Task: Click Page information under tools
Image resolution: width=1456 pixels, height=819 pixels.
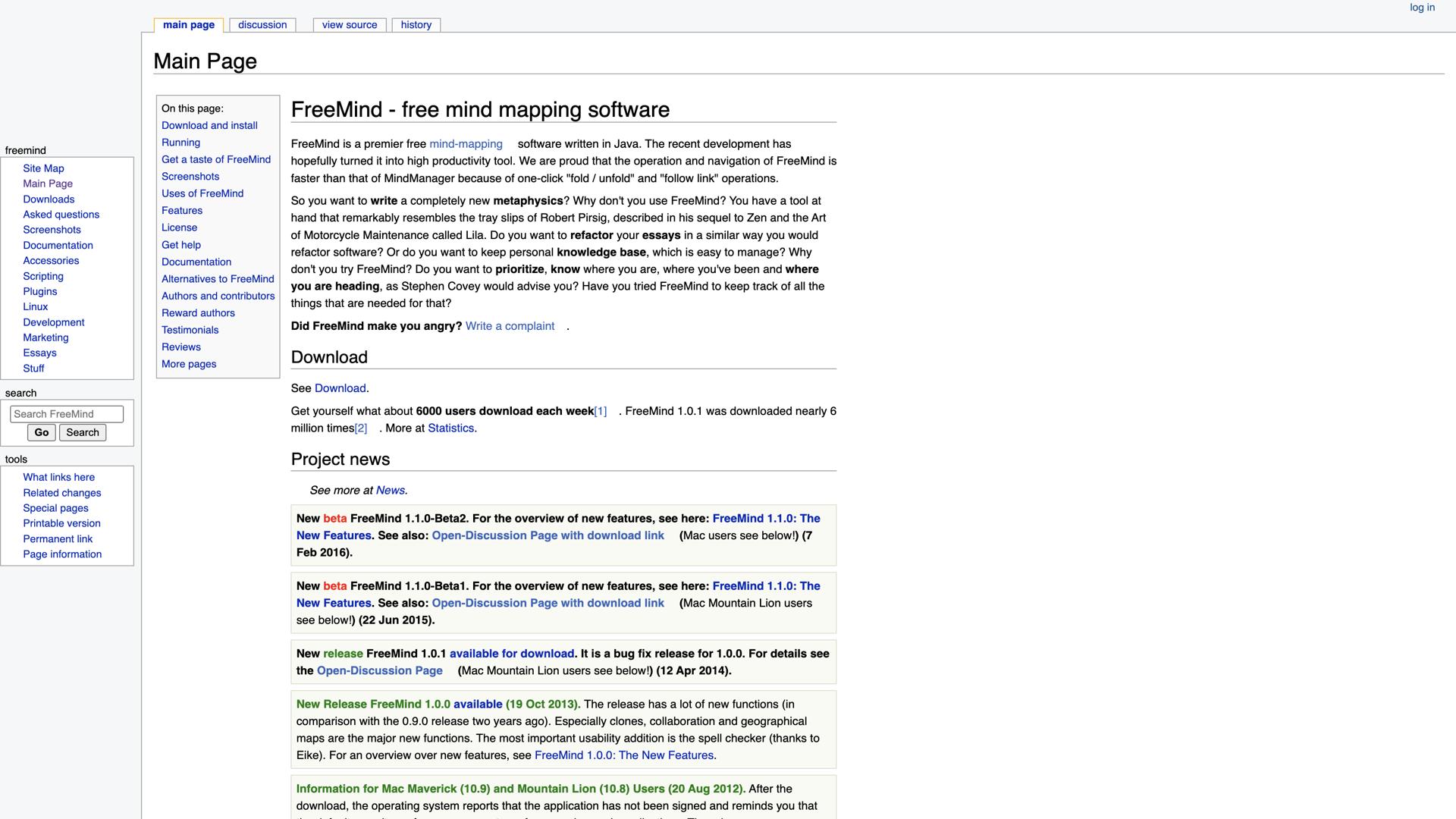Action: point(62,554)
